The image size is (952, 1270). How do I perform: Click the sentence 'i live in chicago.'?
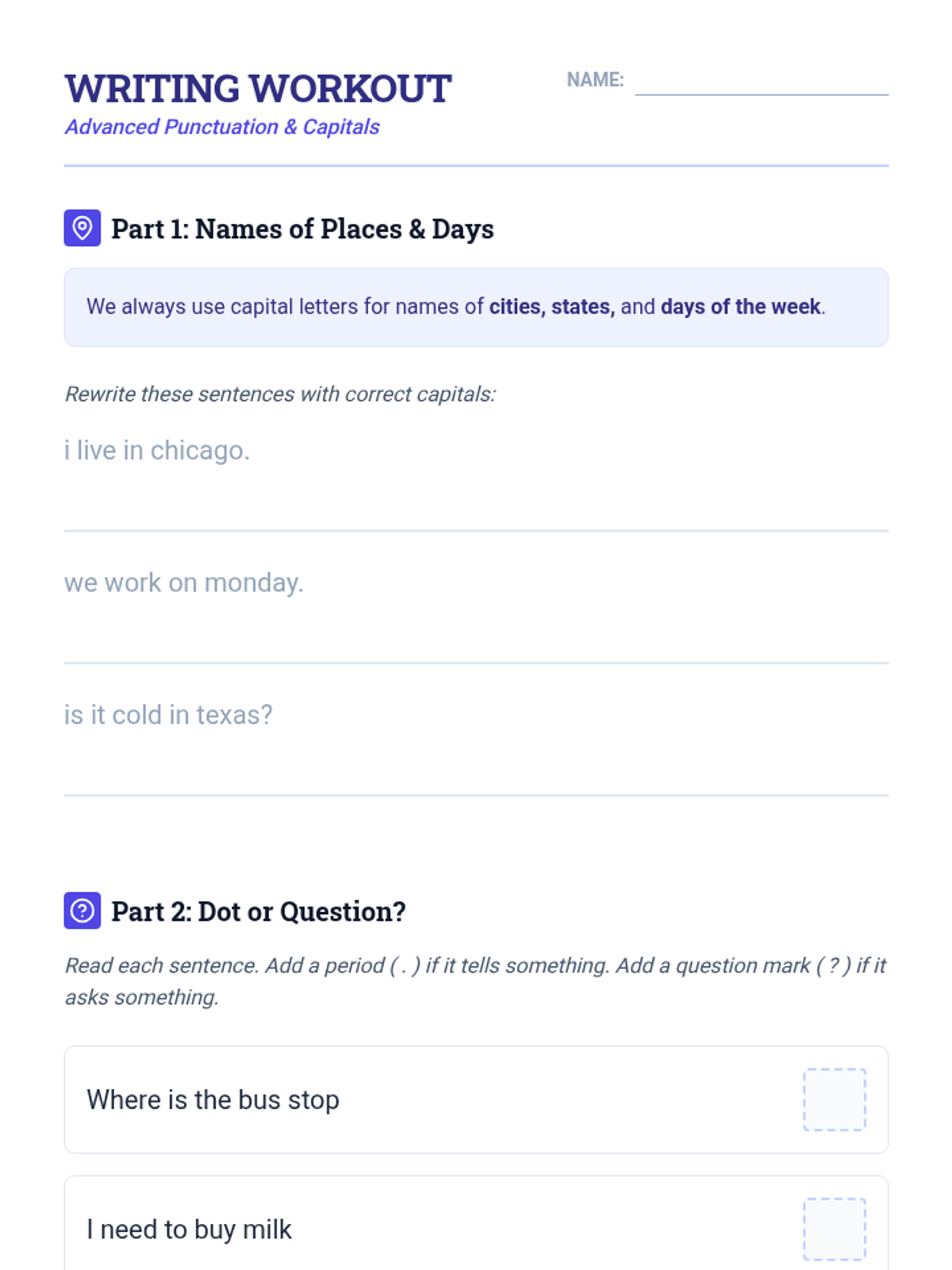[x=157, y=450]
